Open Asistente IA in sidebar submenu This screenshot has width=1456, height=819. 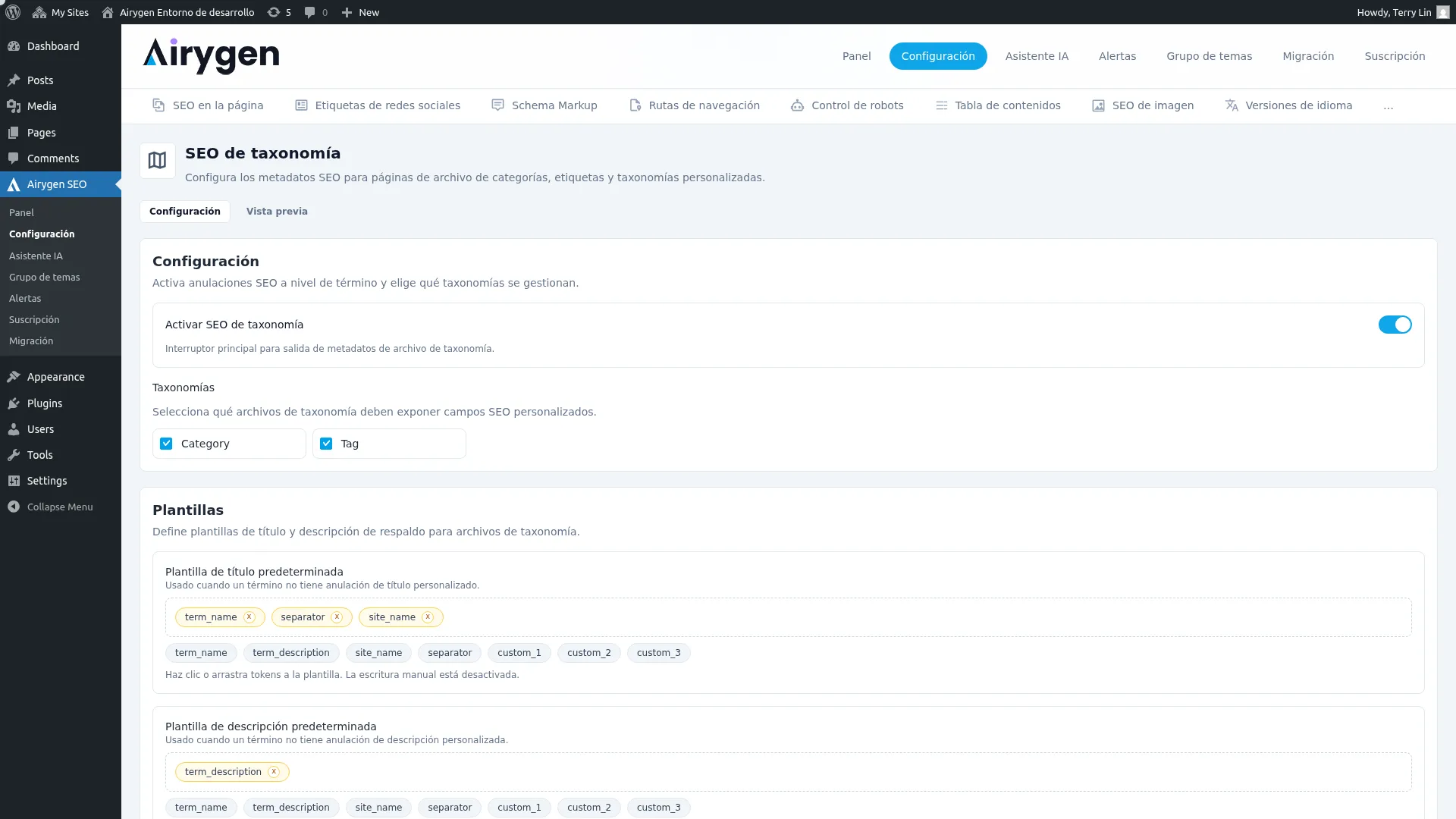36,256
